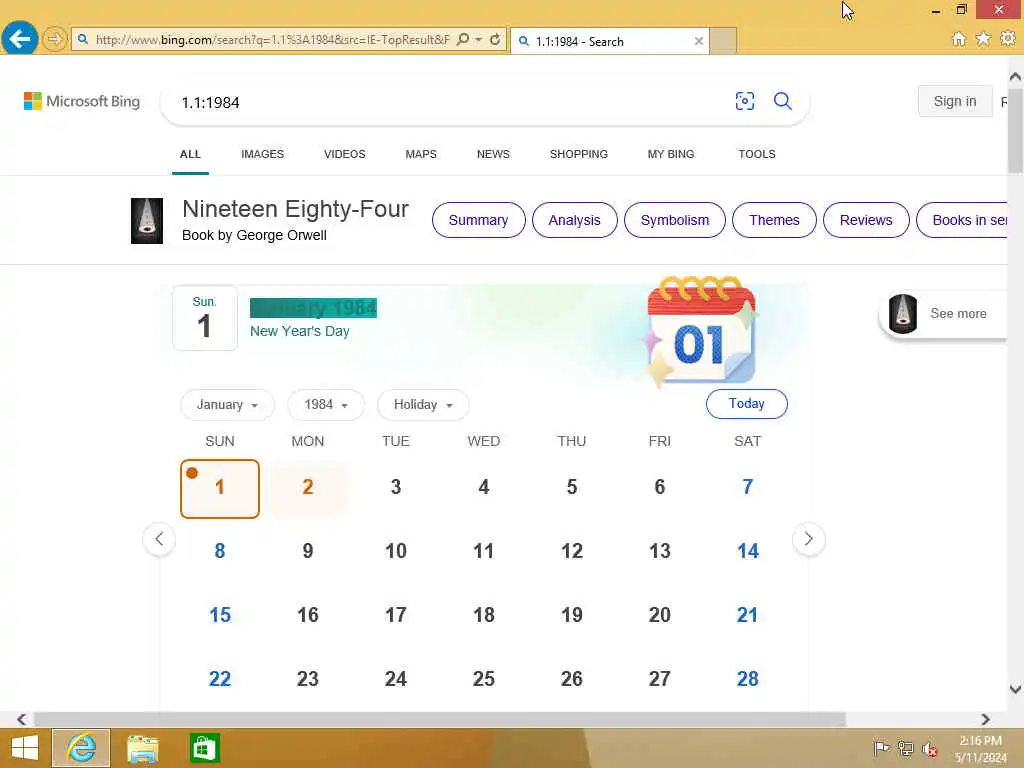Open the MY BING tab
1024x768 pixels.
671,154
